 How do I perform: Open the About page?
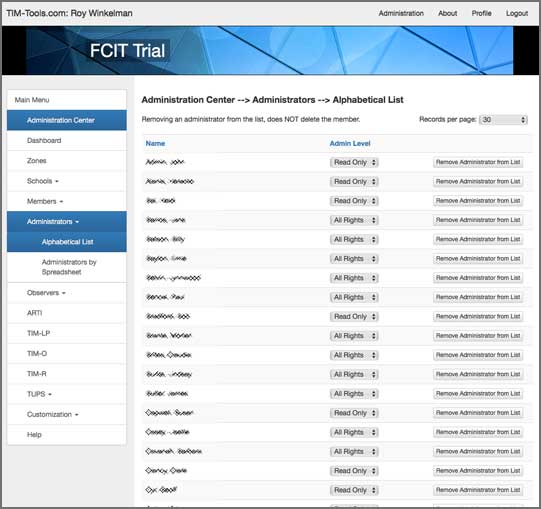coord(447,13)
